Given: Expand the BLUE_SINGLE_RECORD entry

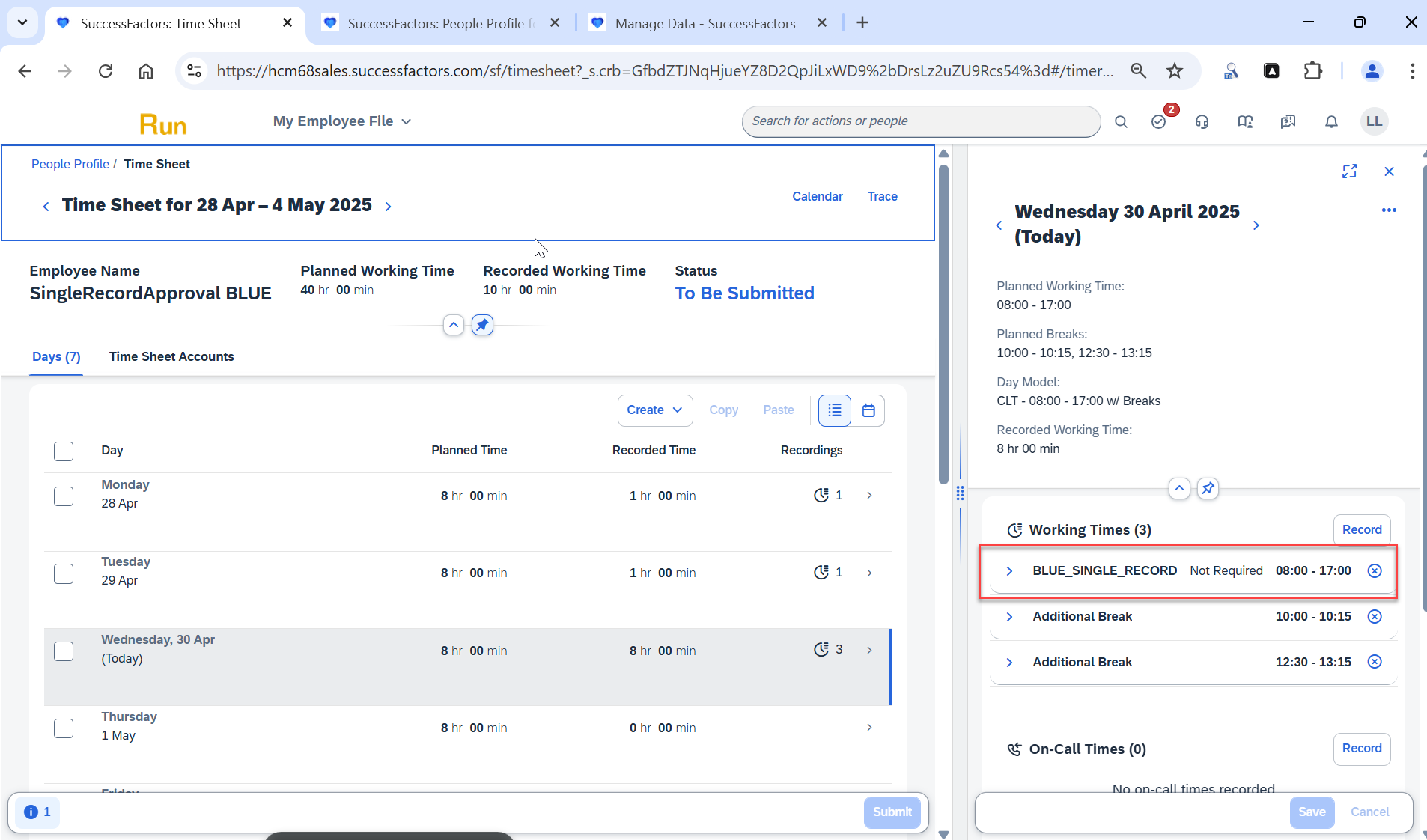Looking at the screenshot, I should tap(1009, 570).
